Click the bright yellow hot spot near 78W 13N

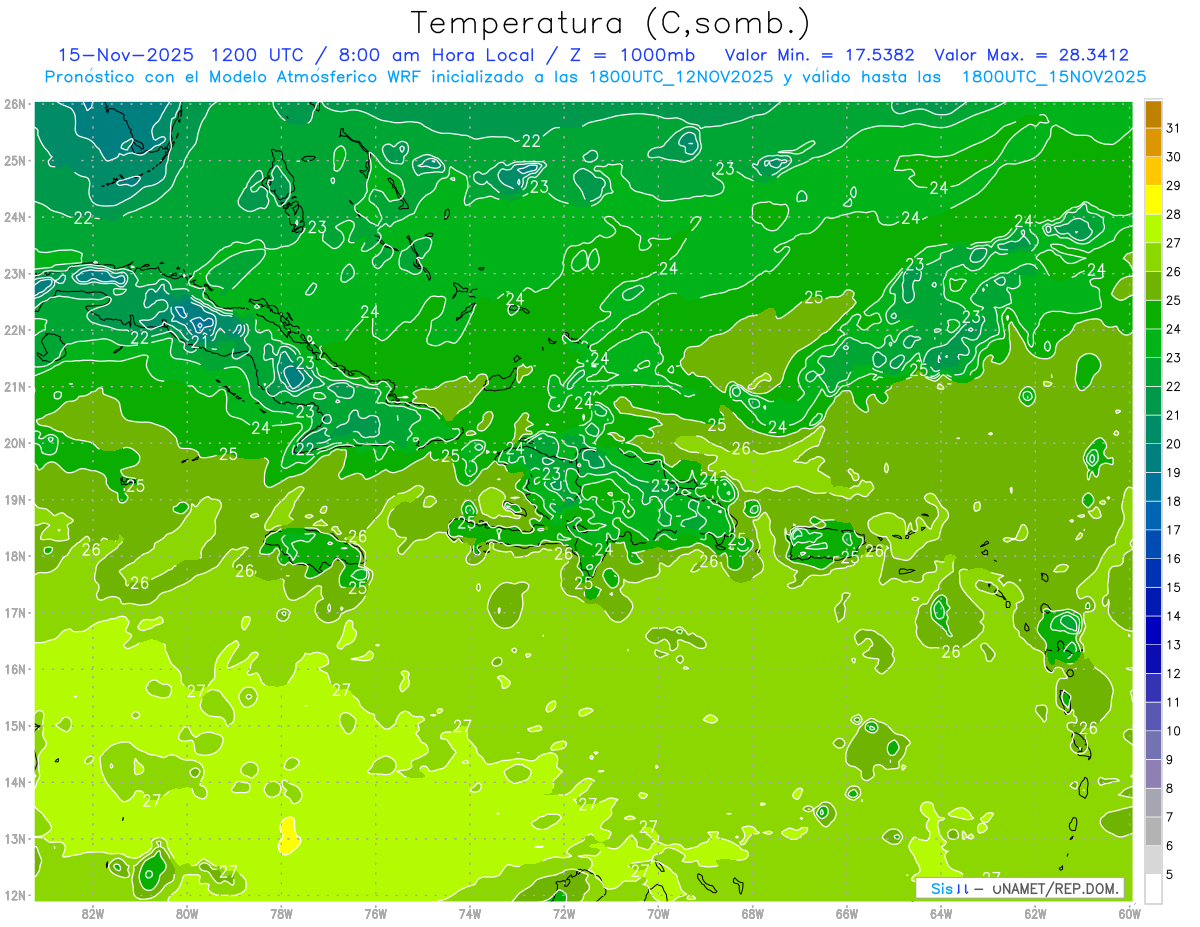288,835
